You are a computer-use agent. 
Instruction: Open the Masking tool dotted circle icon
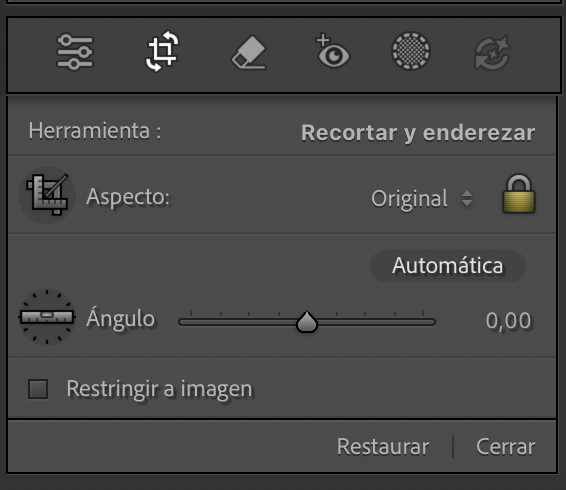(411, 51)
